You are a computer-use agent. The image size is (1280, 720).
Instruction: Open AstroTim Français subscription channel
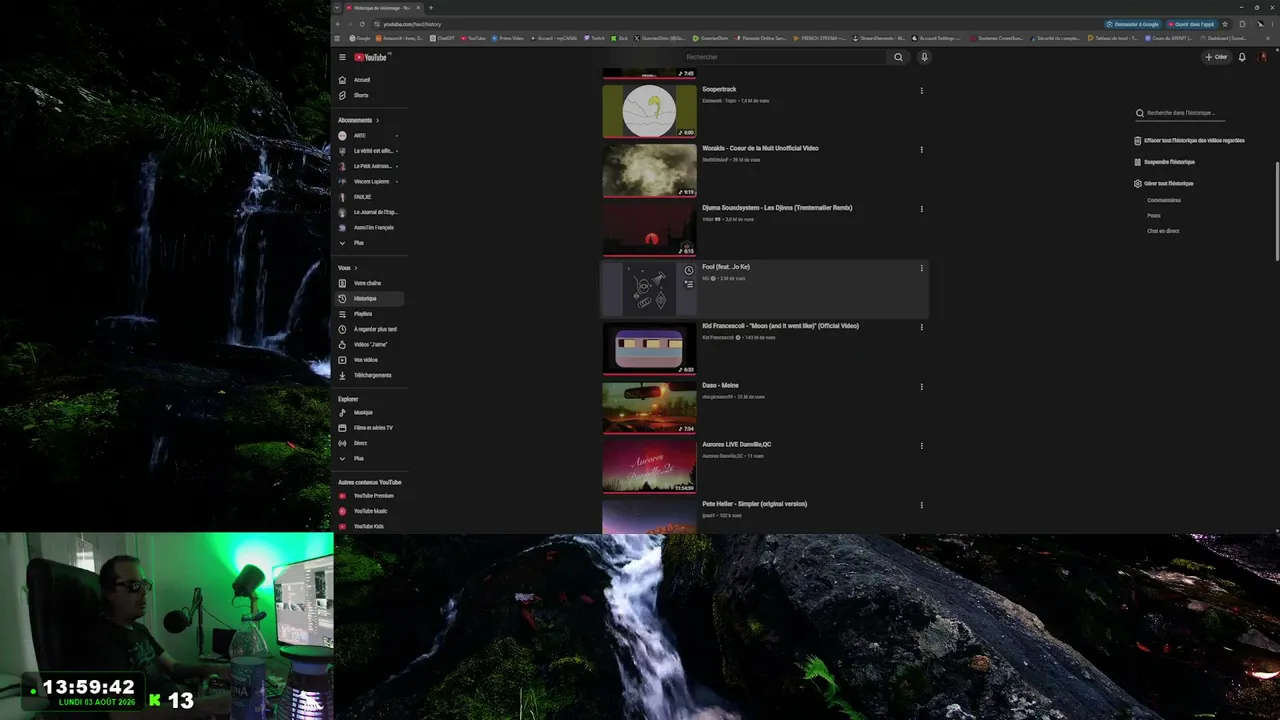point(370,227)
